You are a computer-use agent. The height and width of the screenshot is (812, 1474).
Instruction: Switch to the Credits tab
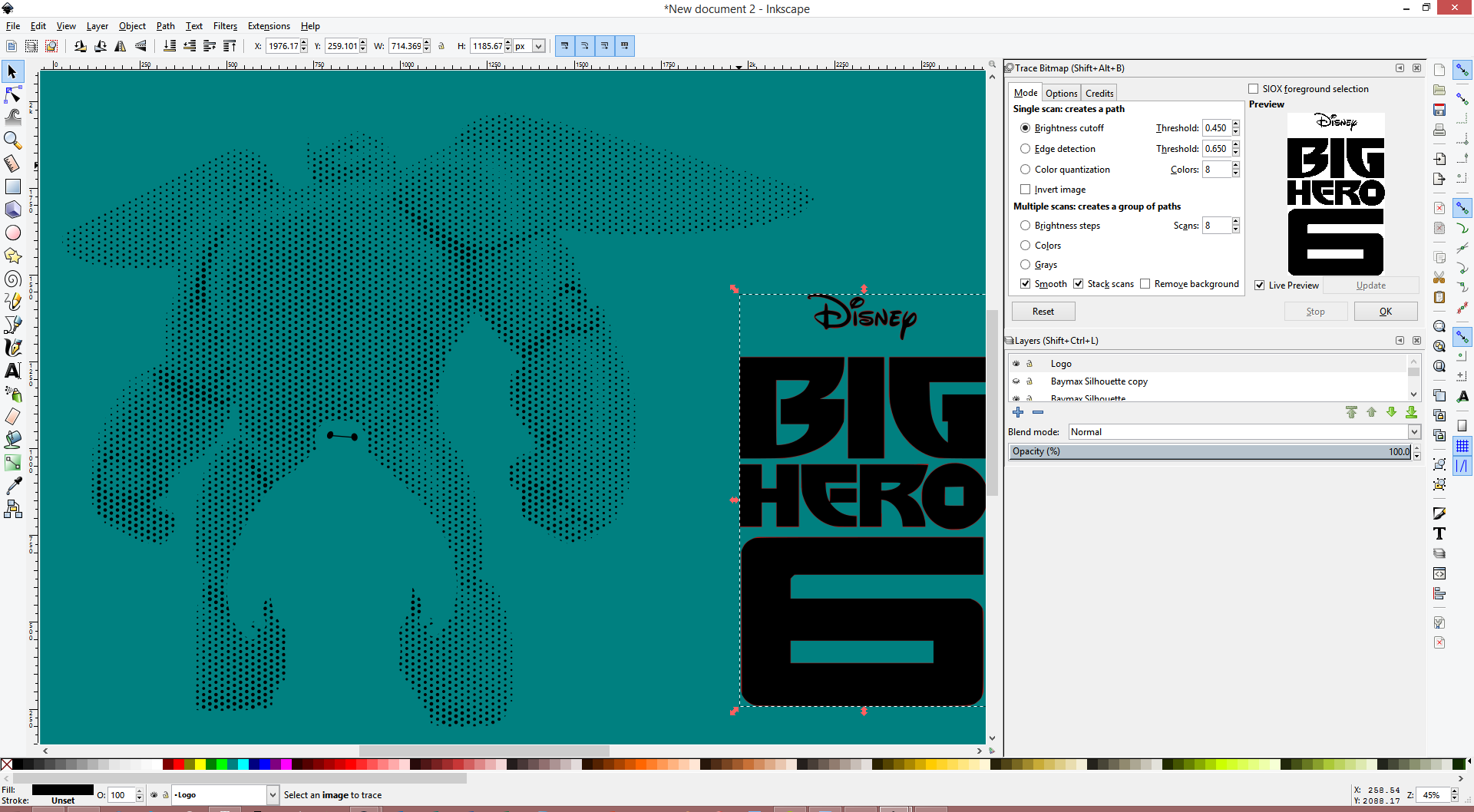tap(1099, 93)
